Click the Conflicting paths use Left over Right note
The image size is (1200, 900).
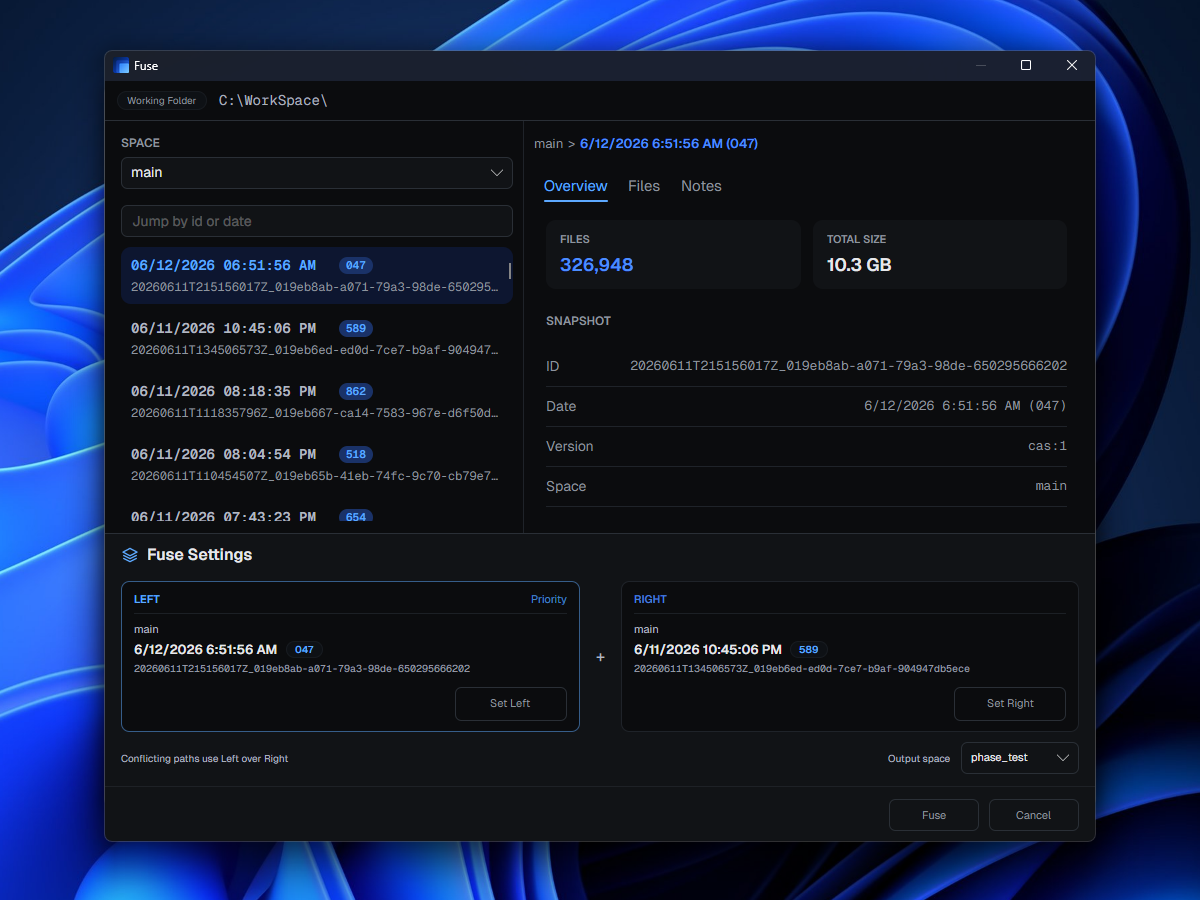pos(205,759)
